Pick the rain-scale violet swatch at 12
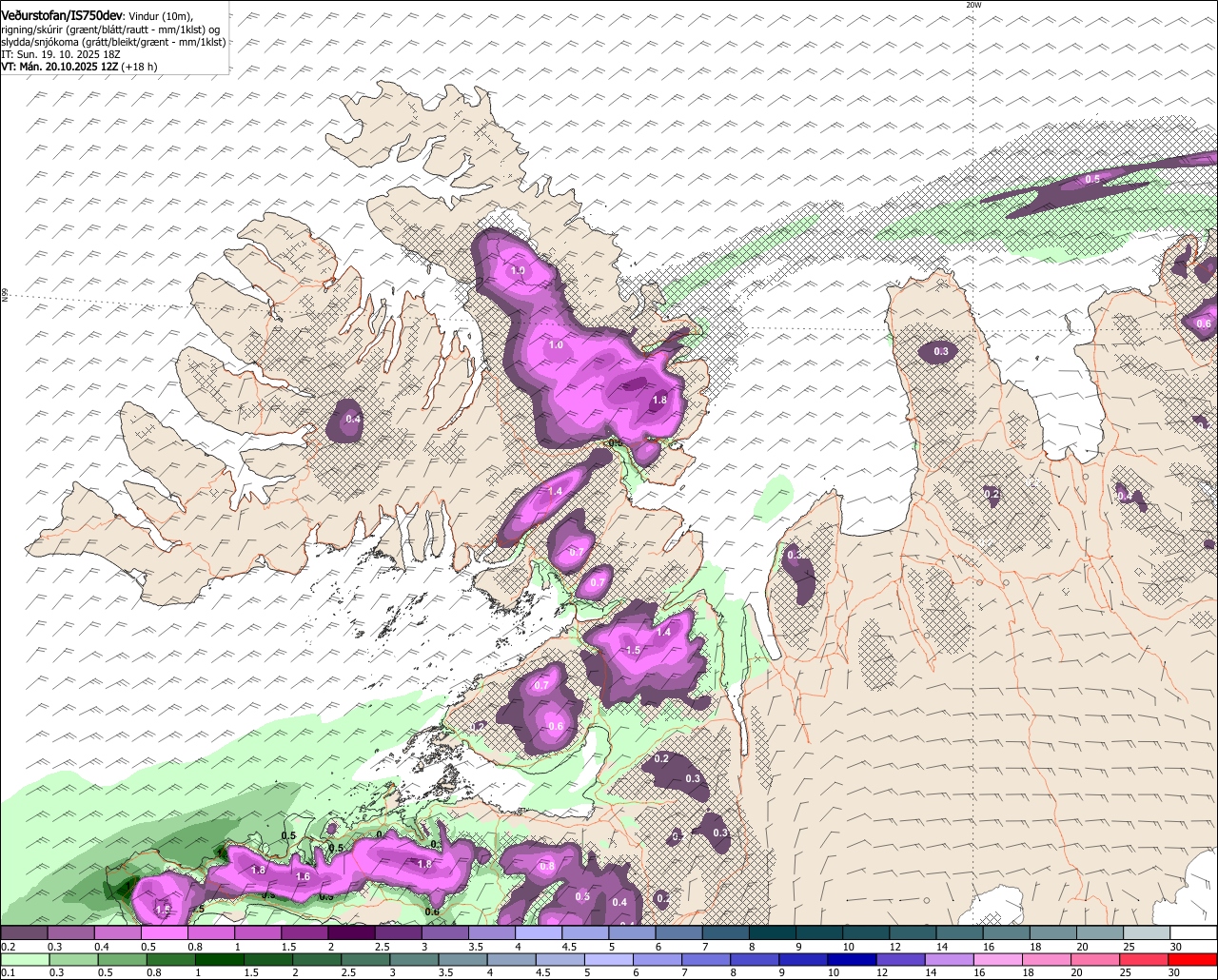Screen dimensions: 1218x980 (901, 960)
